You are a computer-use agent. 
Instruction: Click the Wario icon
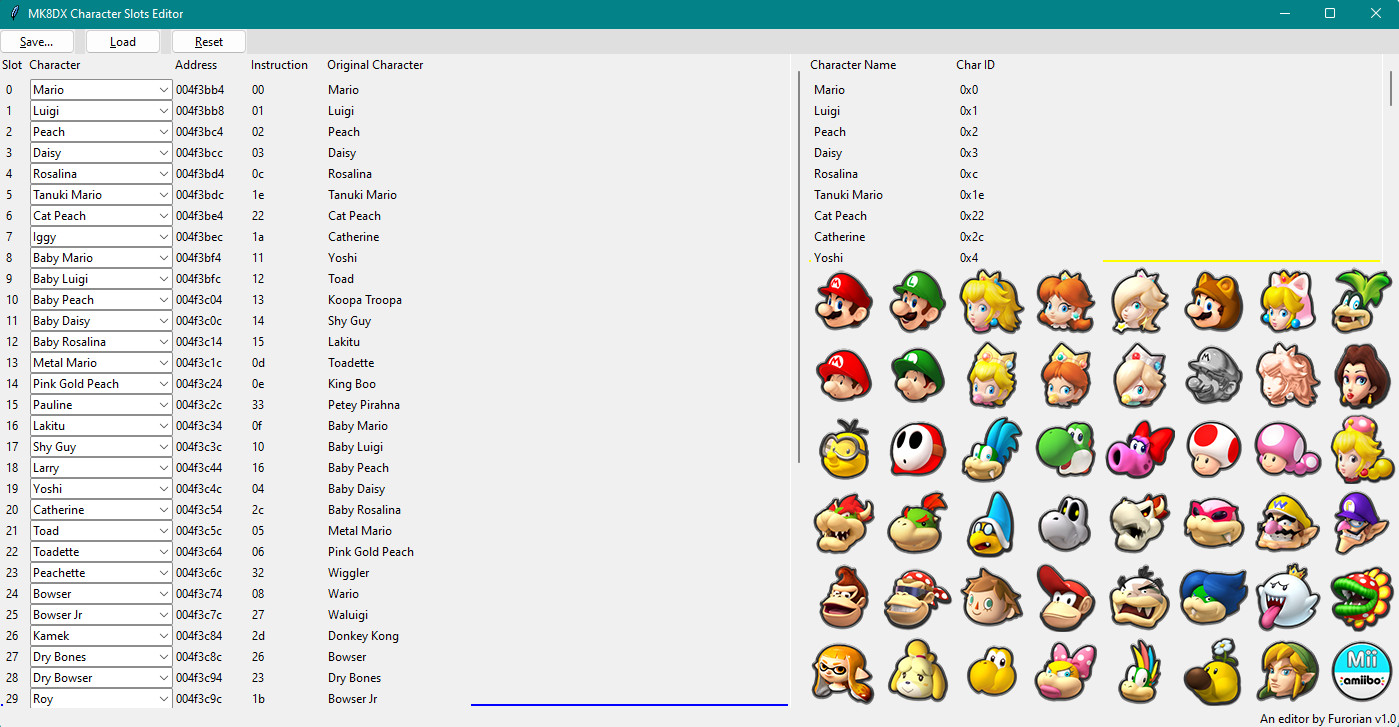tap(1287, 523)
